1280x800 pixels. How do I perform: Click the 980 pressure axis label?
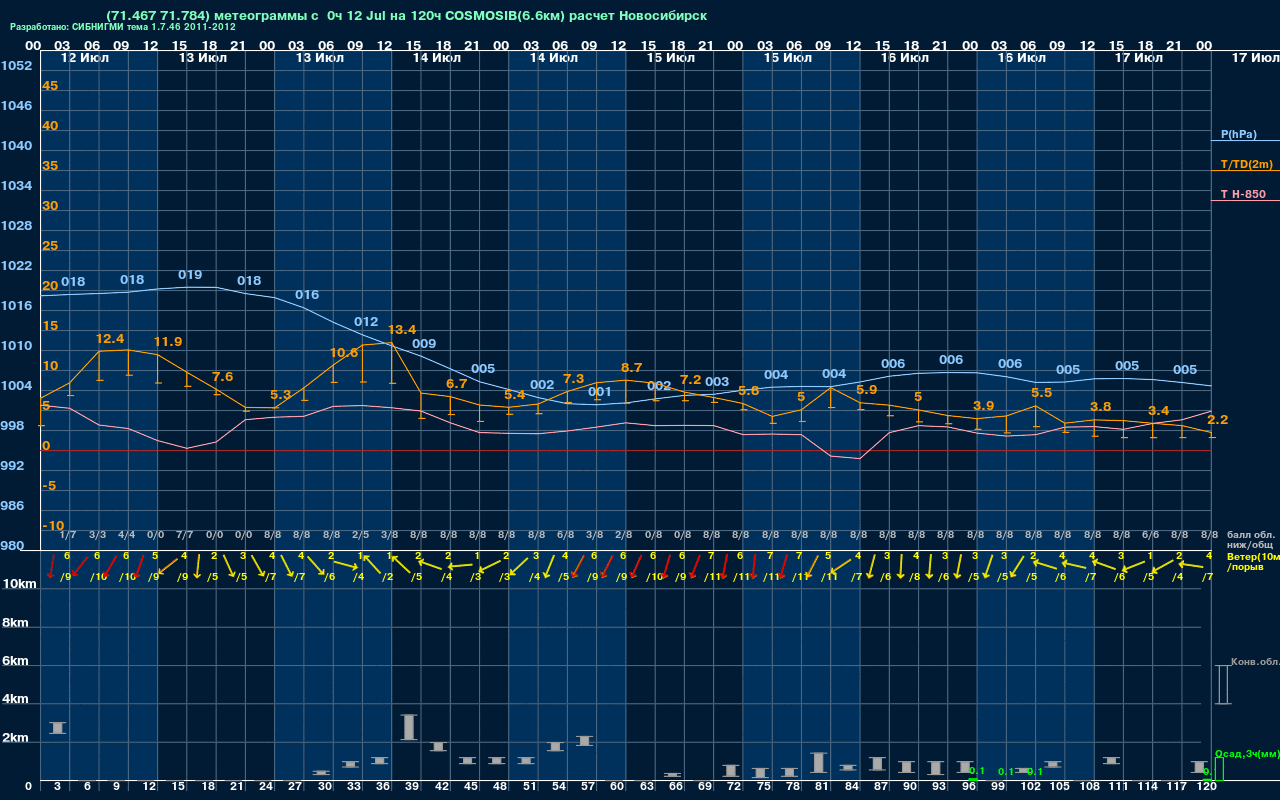[x=13, y=546]
